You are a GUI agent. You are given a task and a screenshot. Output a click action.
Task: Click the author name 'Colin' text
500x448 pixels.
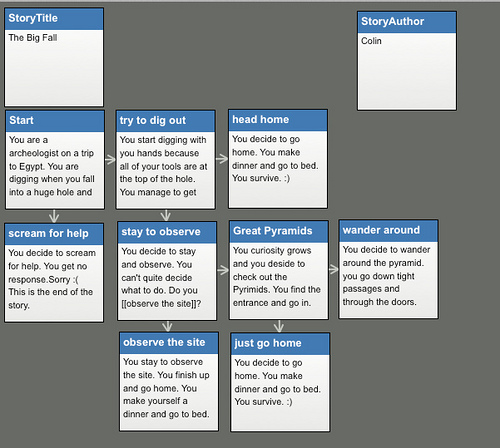[x=371, y=41]
